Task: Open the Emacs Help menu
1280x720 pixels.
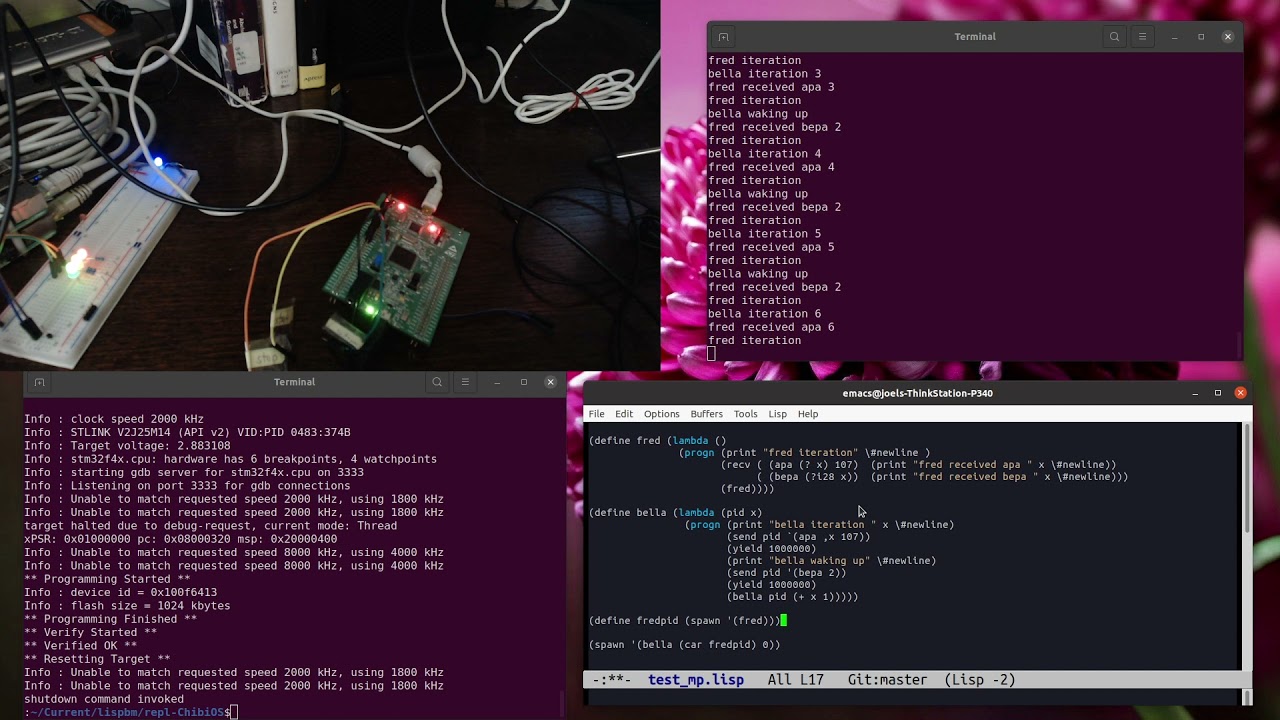Action: pyautogui.click(x=808, y=414)
